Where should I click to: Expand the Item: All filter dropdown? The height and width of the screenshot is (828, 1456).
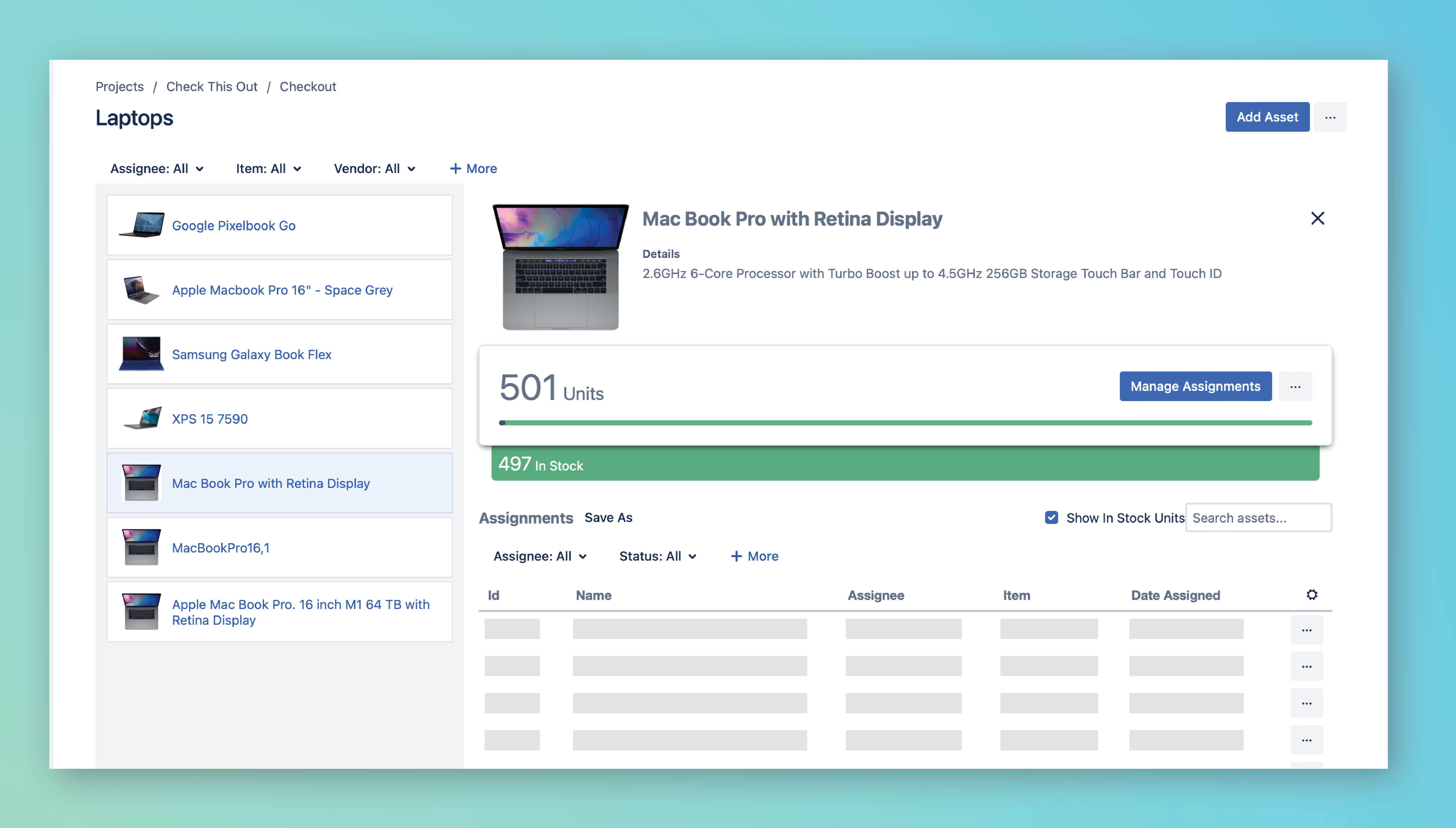pyautogui.click(x=268, y=168)
